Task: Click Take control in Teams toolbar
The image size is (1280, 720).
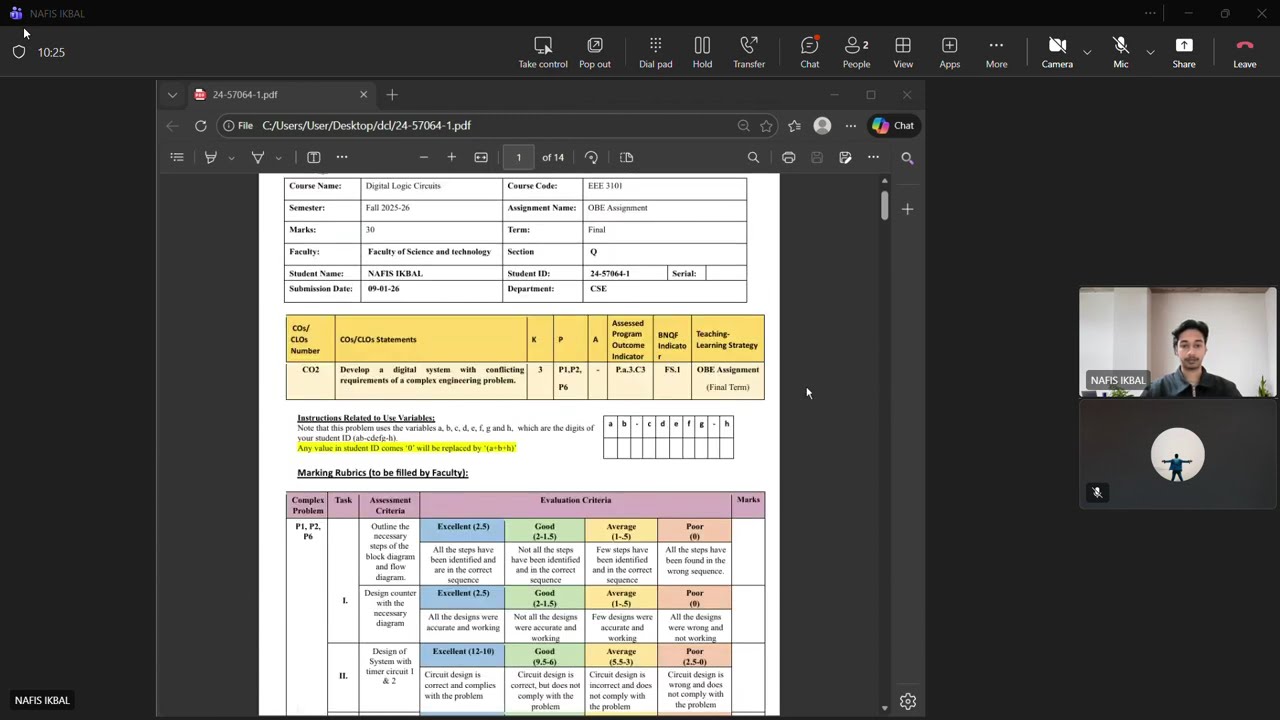Action: (543, 53)
